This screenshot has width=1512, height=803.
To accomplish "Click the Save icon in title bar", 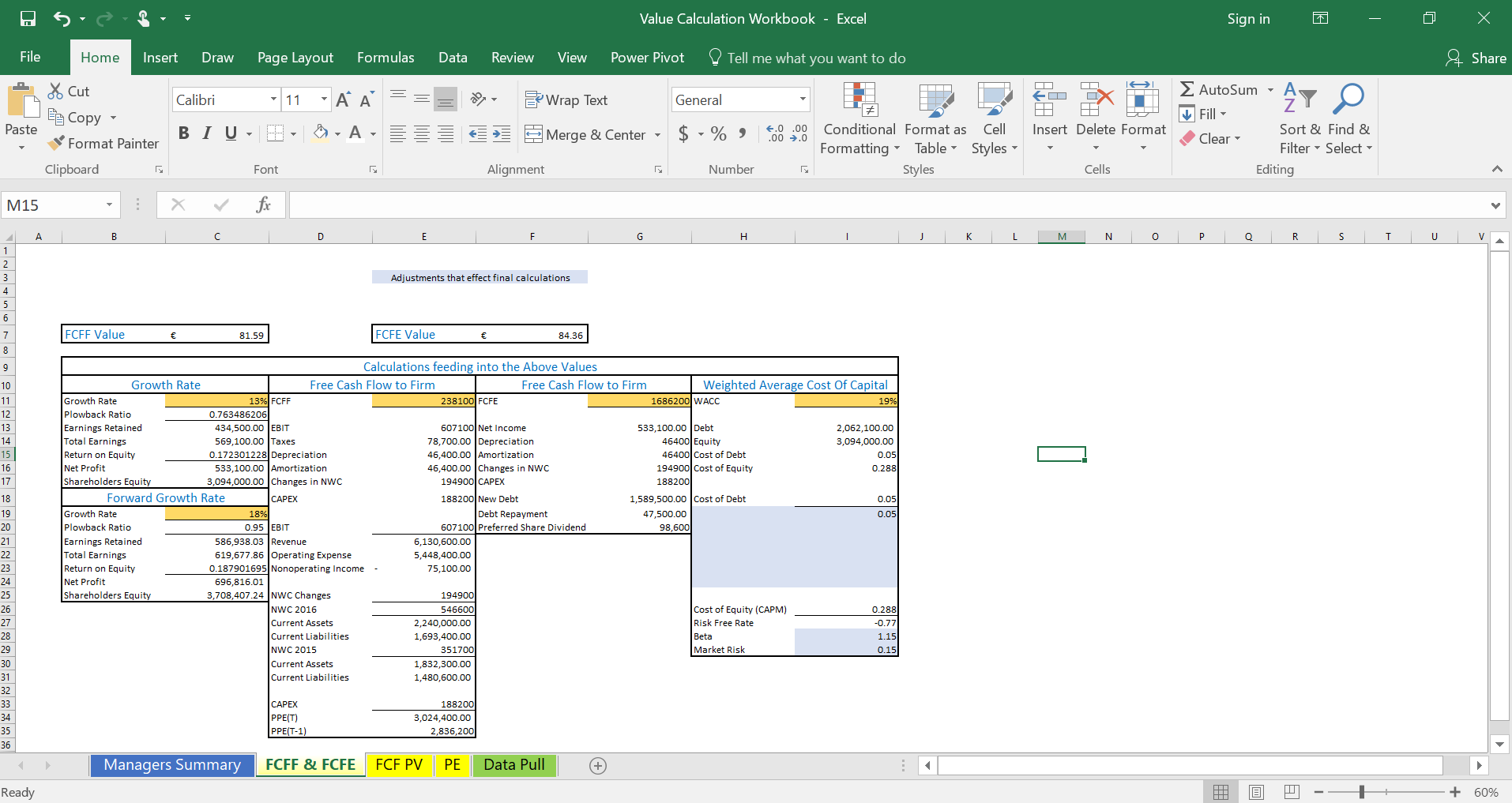I will click(x=28, y=18).
